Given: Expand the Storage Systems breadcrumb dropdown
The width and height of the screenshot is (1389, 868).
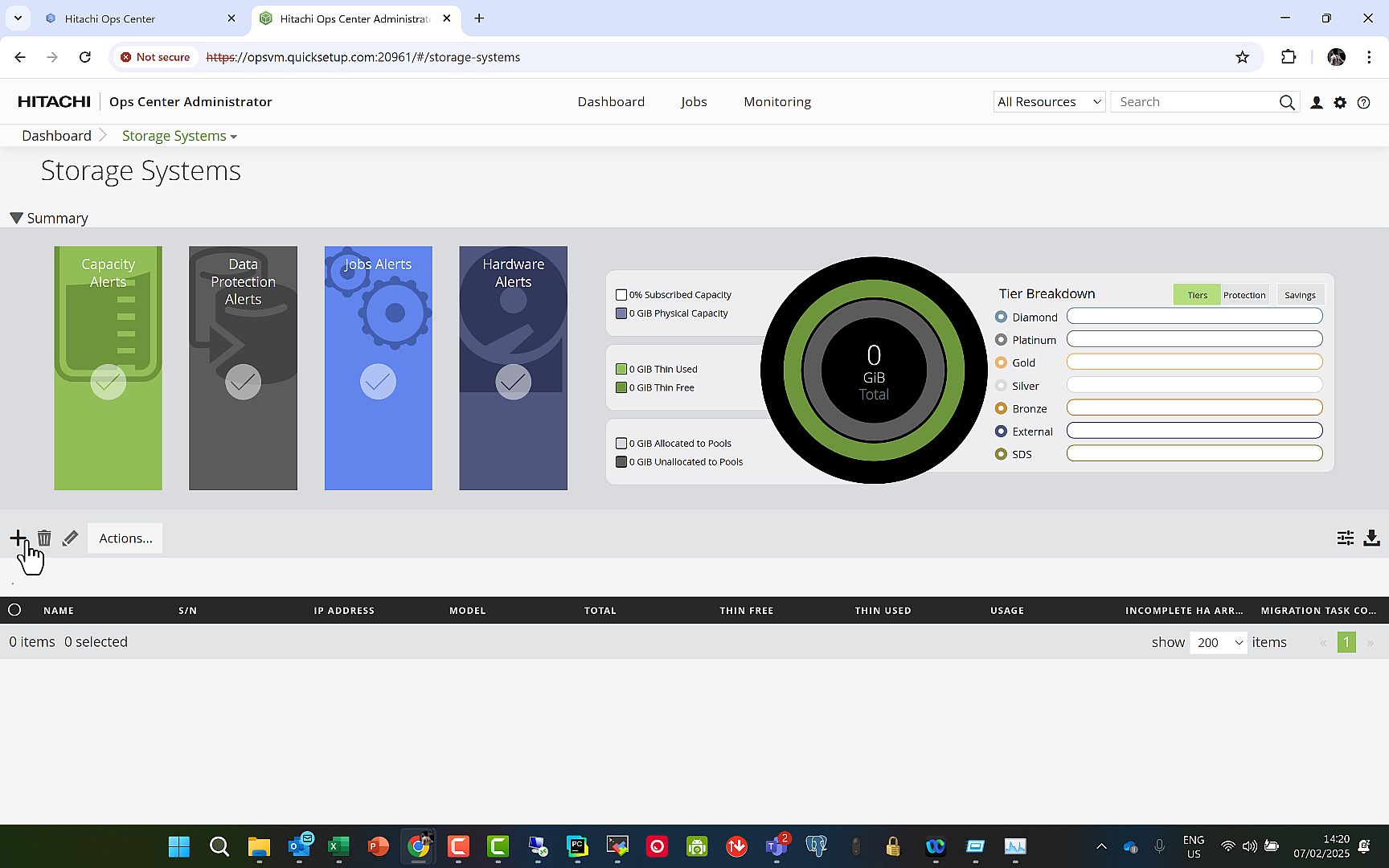Looking at the screenshot, I should (233, 137).
